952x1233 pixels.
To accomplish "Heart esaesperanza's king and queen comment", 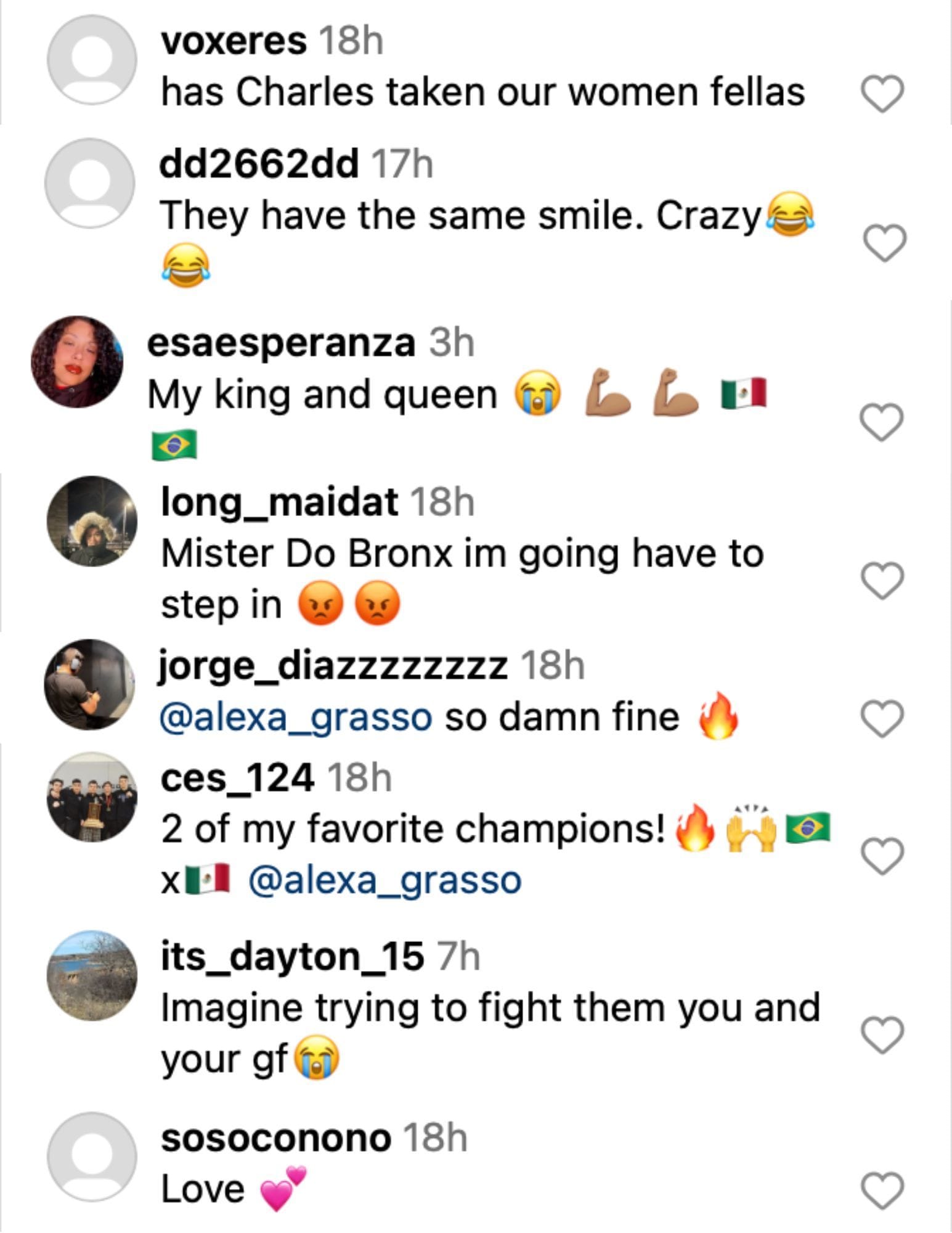I will [882, 422].
